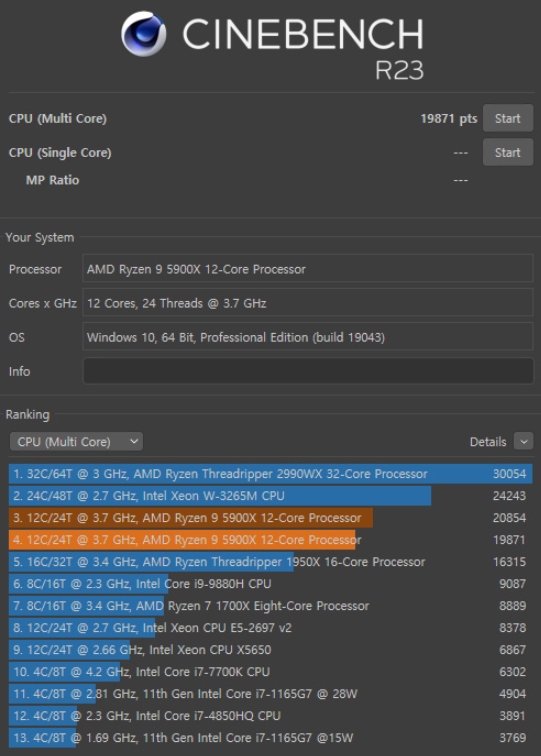Select ranking row 2 Intel Xeon W-3265M
This screenshot has width=541, height=756.
[270, 496]
